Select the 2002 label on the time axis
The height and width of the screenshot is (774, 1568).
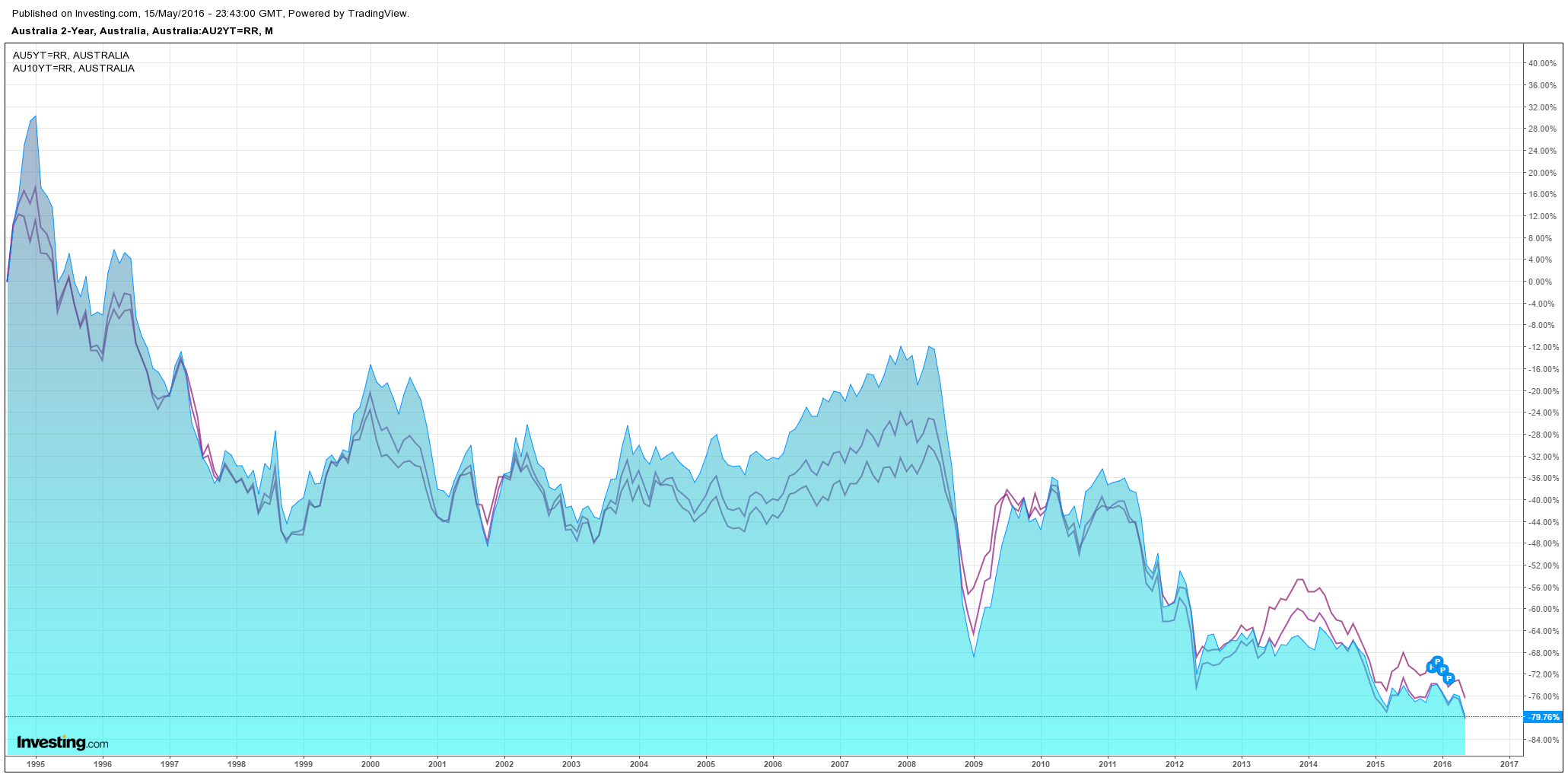(504, 764)
